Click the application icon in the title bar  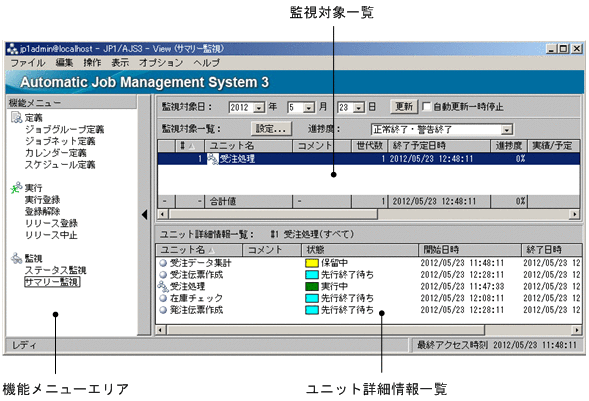tap(13, 49)
